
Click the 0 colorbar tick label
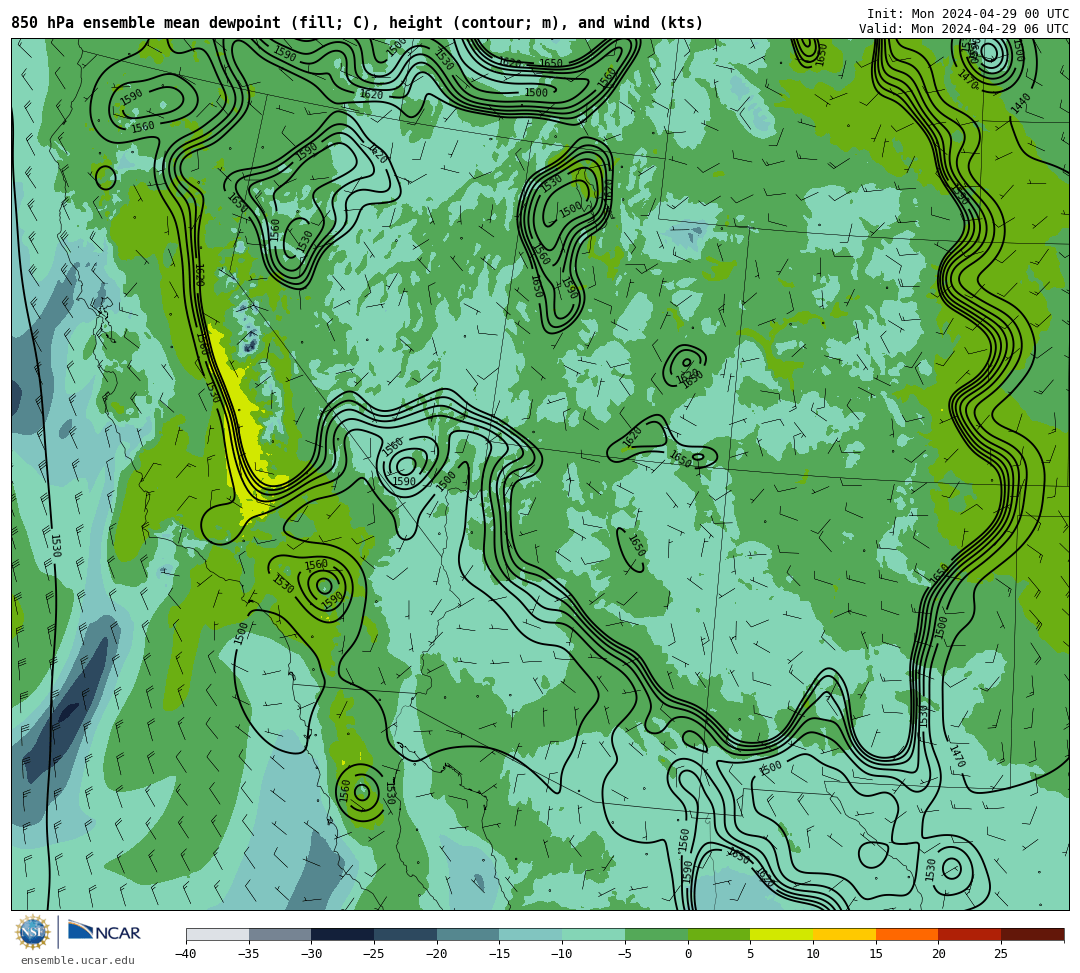(687, 954)
